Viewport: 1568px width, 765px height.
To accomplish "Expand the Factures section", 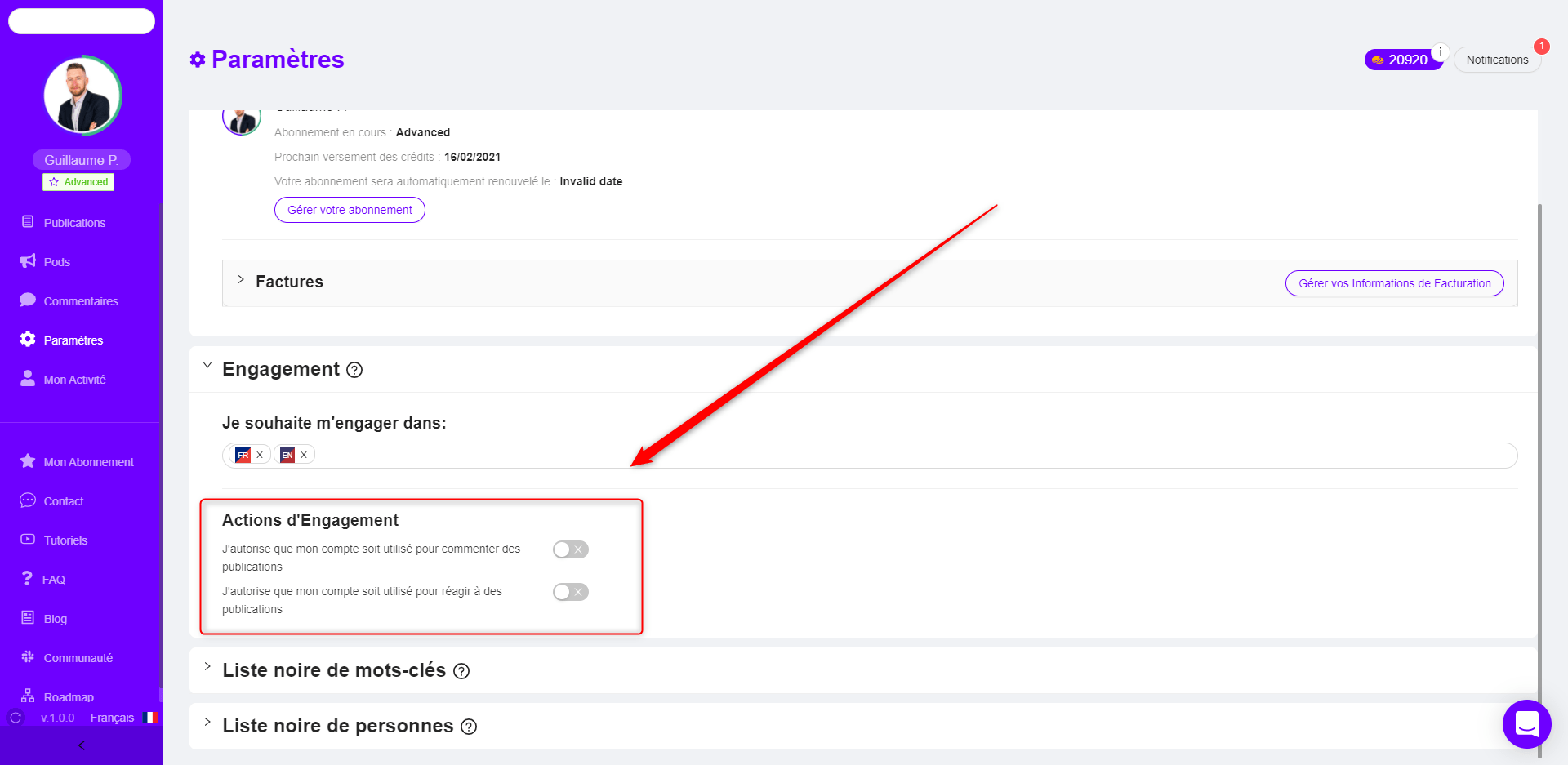I will (x=241, y=279).
